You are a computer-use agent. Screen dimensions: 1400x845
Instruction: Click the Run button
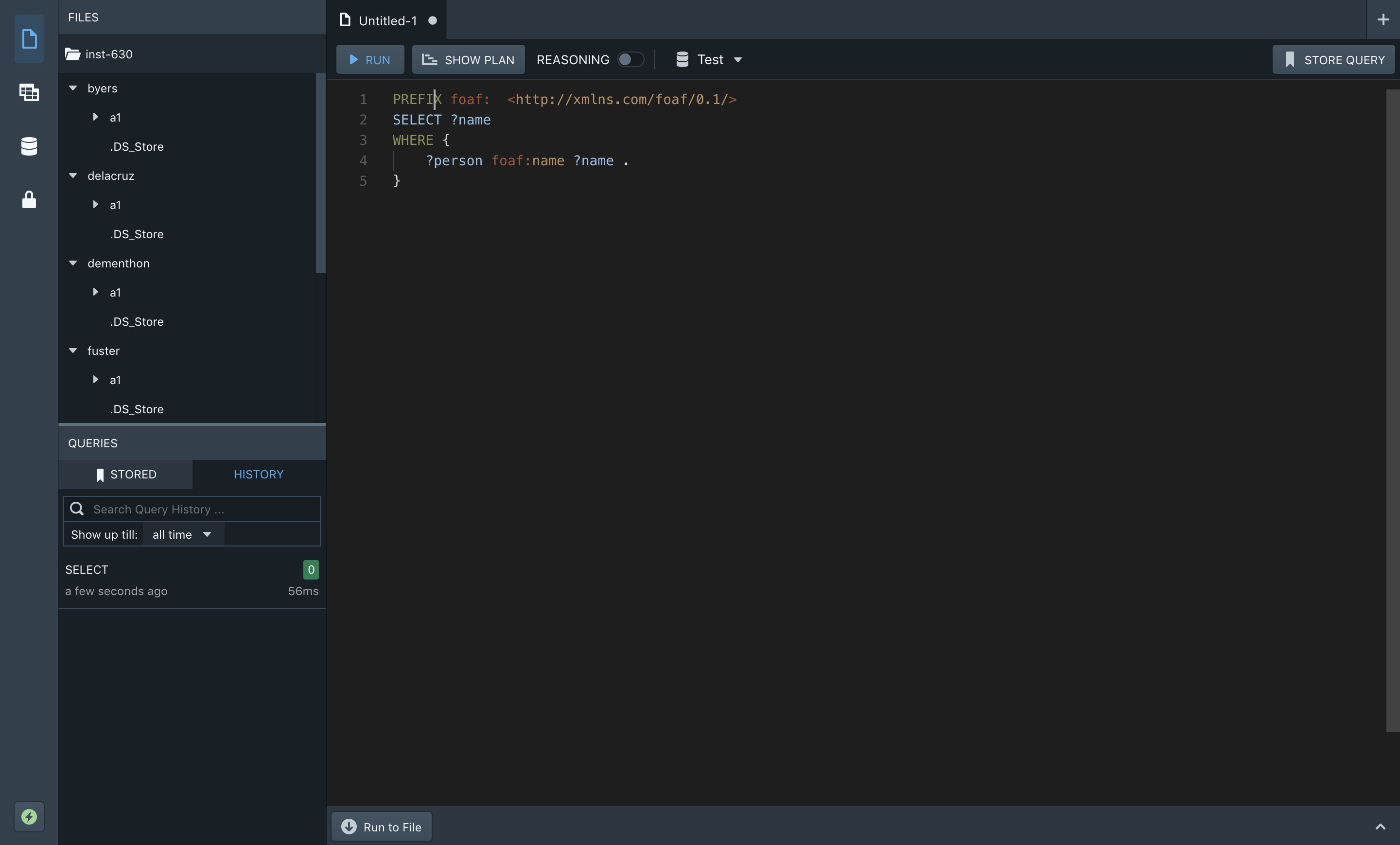point(370,60)
